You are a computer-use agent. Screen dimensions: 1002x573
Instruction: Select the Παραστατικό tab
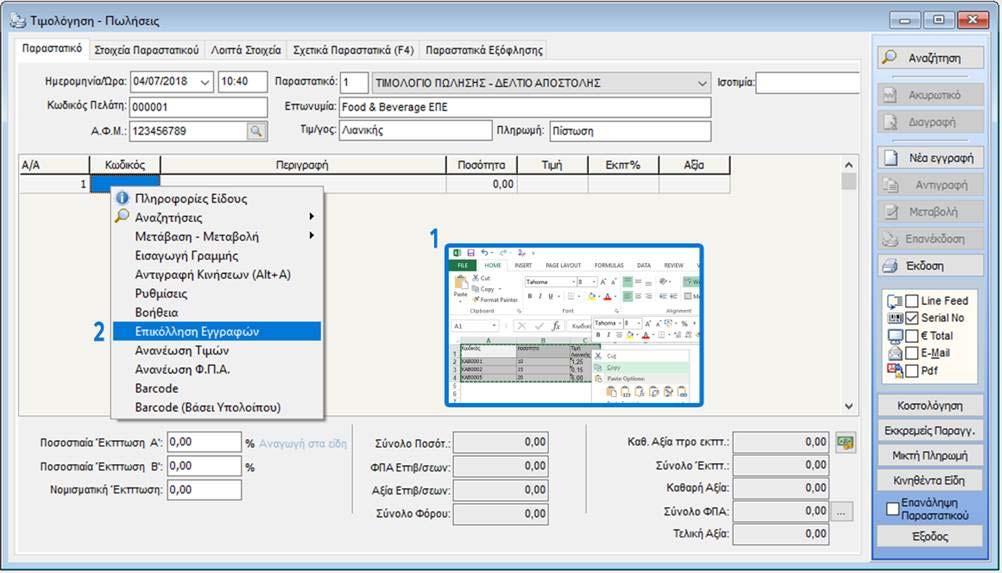pyautogui.click(x=52, y=49)
